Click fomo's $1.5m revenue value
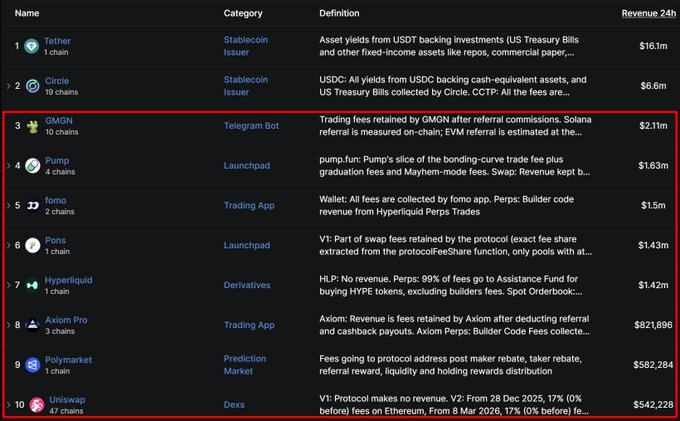This screenshot has height=421, width=680. (653, 206)
